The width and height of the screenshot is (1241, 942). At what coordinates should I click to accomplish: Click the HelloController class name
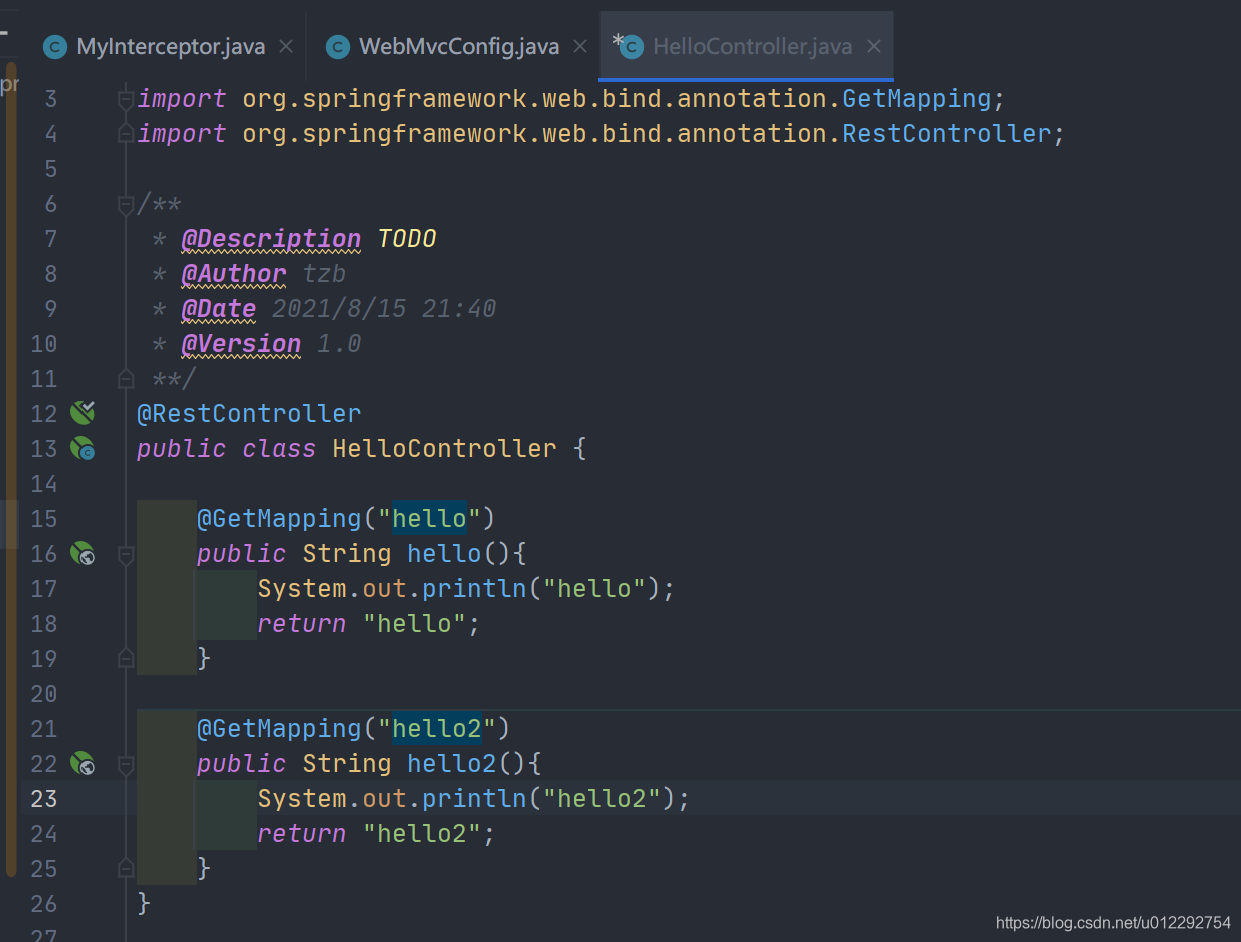click(444, 448)
